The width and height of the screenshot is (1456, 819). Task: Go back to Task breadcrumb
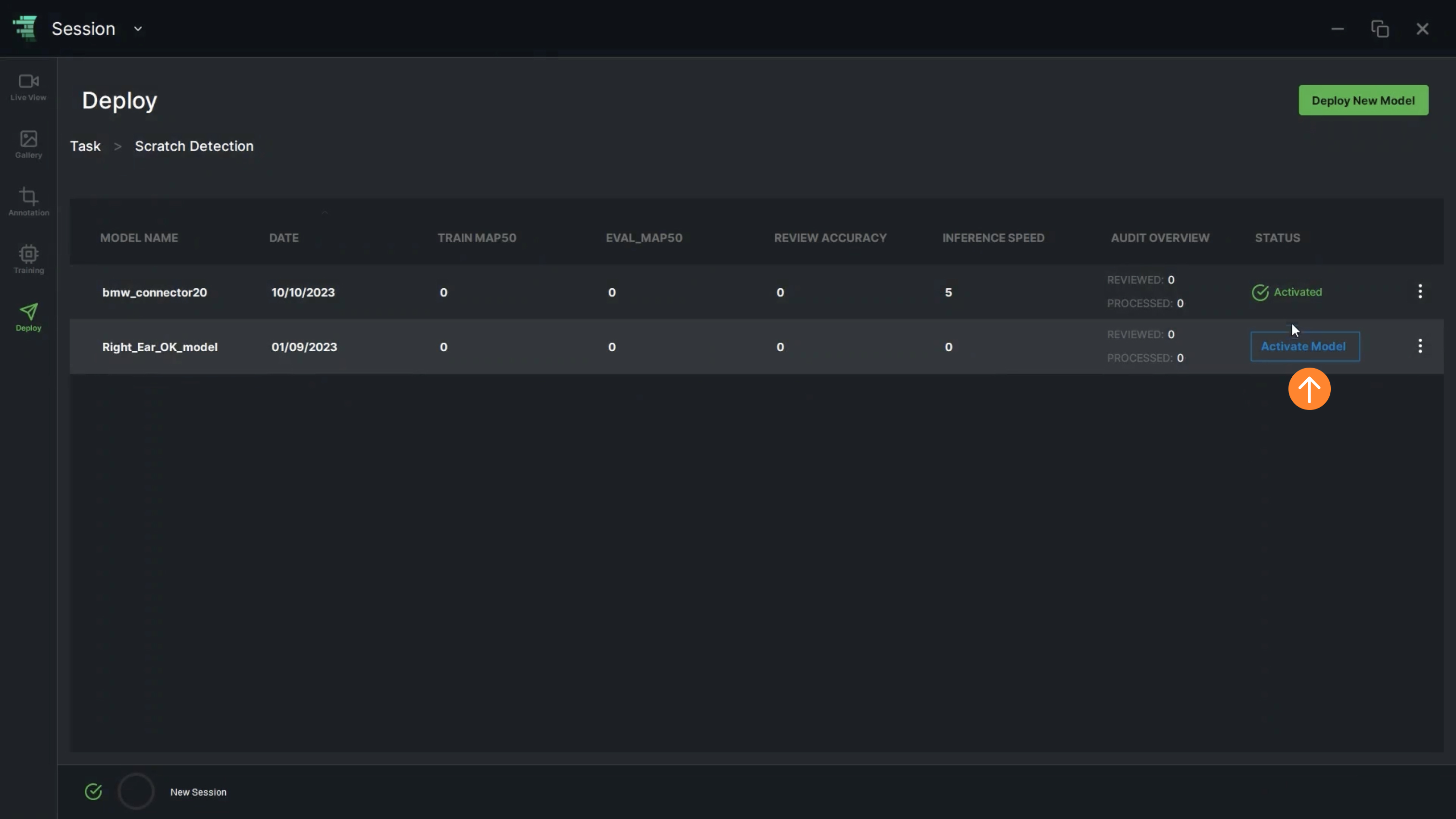point(85,146)
